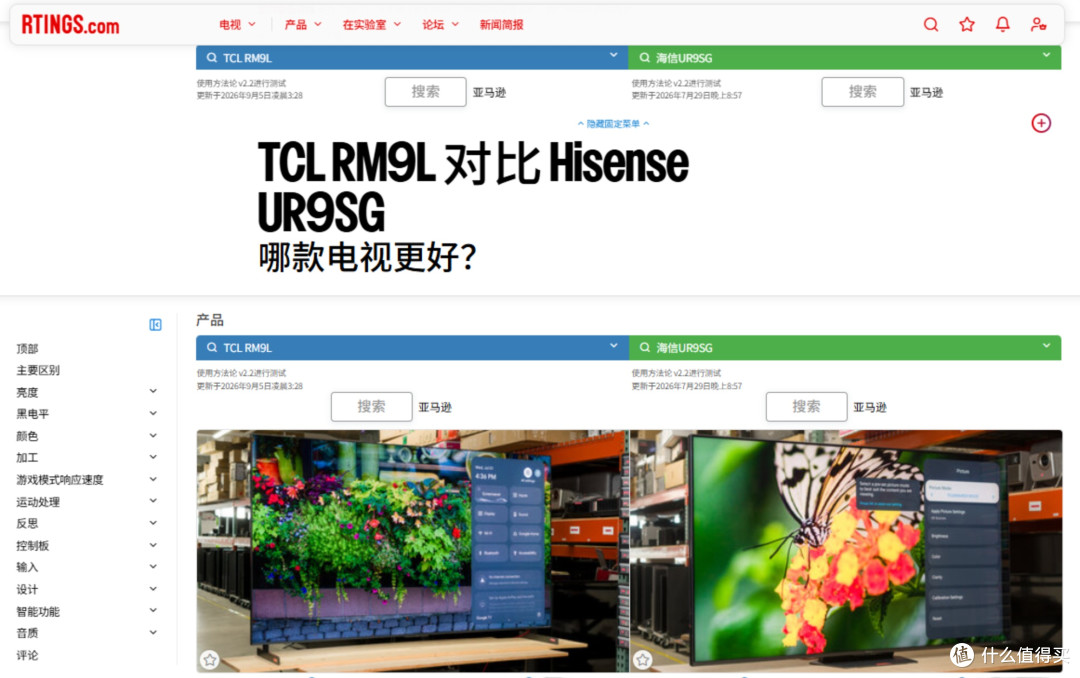Expand 亮度 sidebar section chevron
The width and height of the screenshot is (1080, 678).
point(153,391)
